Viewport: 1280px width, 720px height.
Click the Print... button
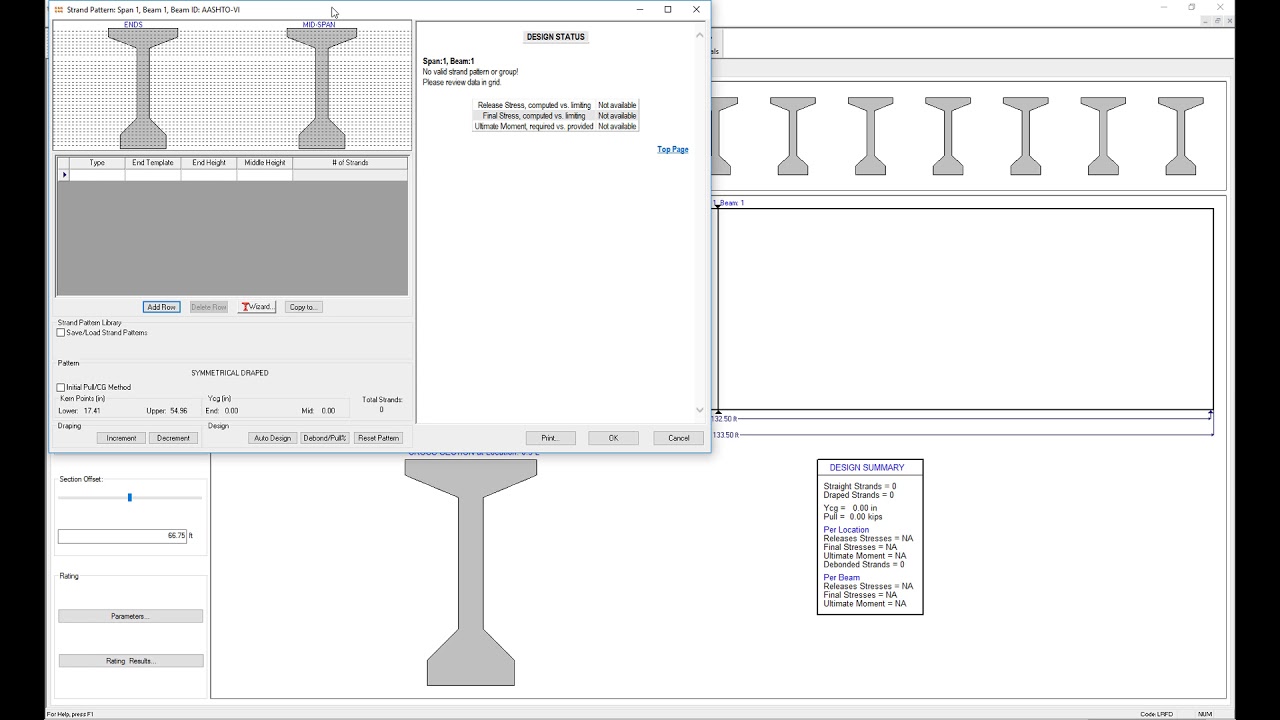(551, 438)
